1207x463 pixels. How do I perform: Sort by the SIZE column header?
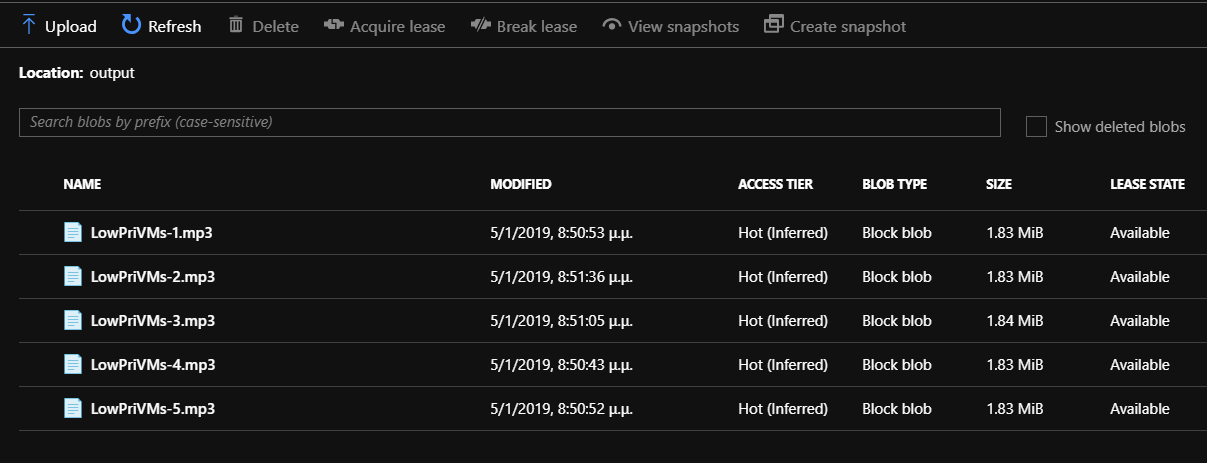point(998,184)
